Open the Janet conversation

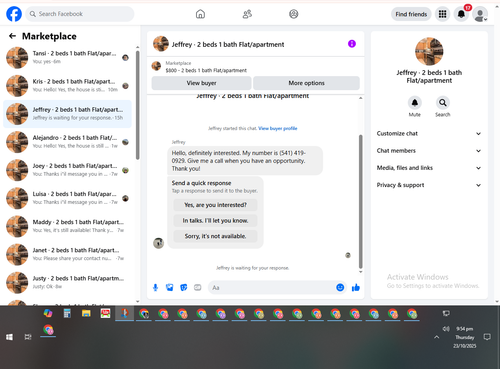[67, 254]
